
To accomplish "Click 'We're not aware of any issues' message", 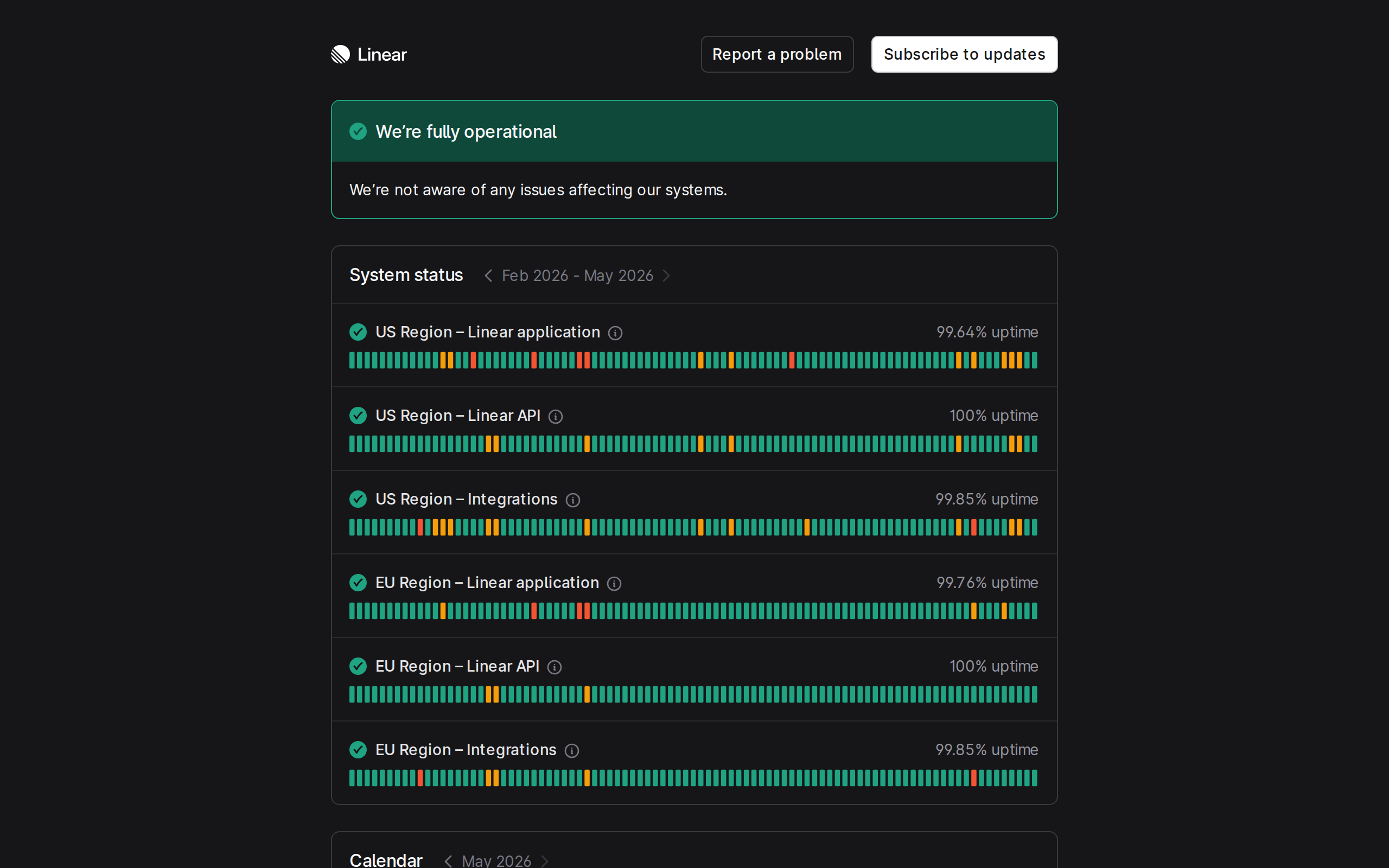I will tap(538, 190).
